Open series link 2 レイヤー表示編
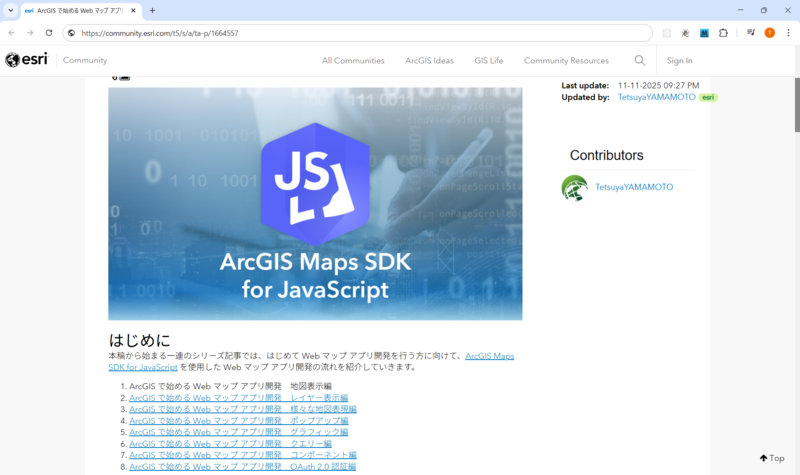 (238, 397)
